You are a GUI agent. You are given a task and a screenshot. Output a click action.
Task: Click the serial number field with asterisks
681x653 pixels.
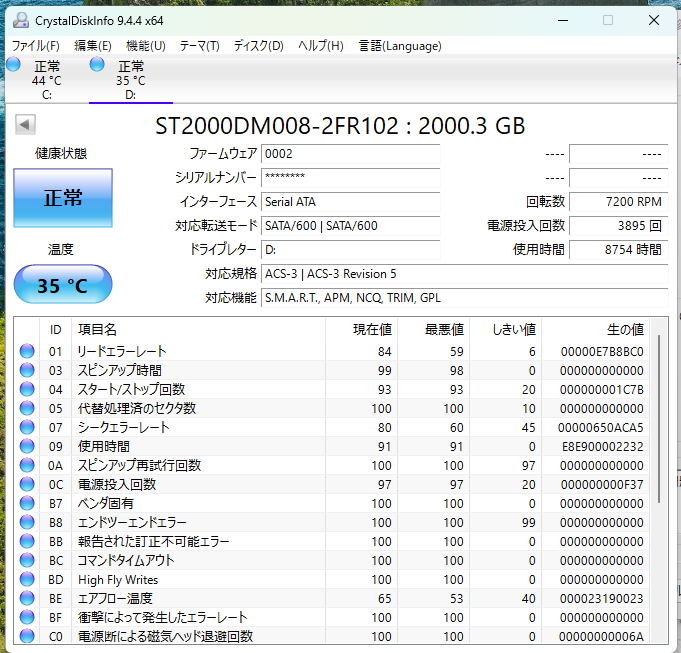point(350,178)
